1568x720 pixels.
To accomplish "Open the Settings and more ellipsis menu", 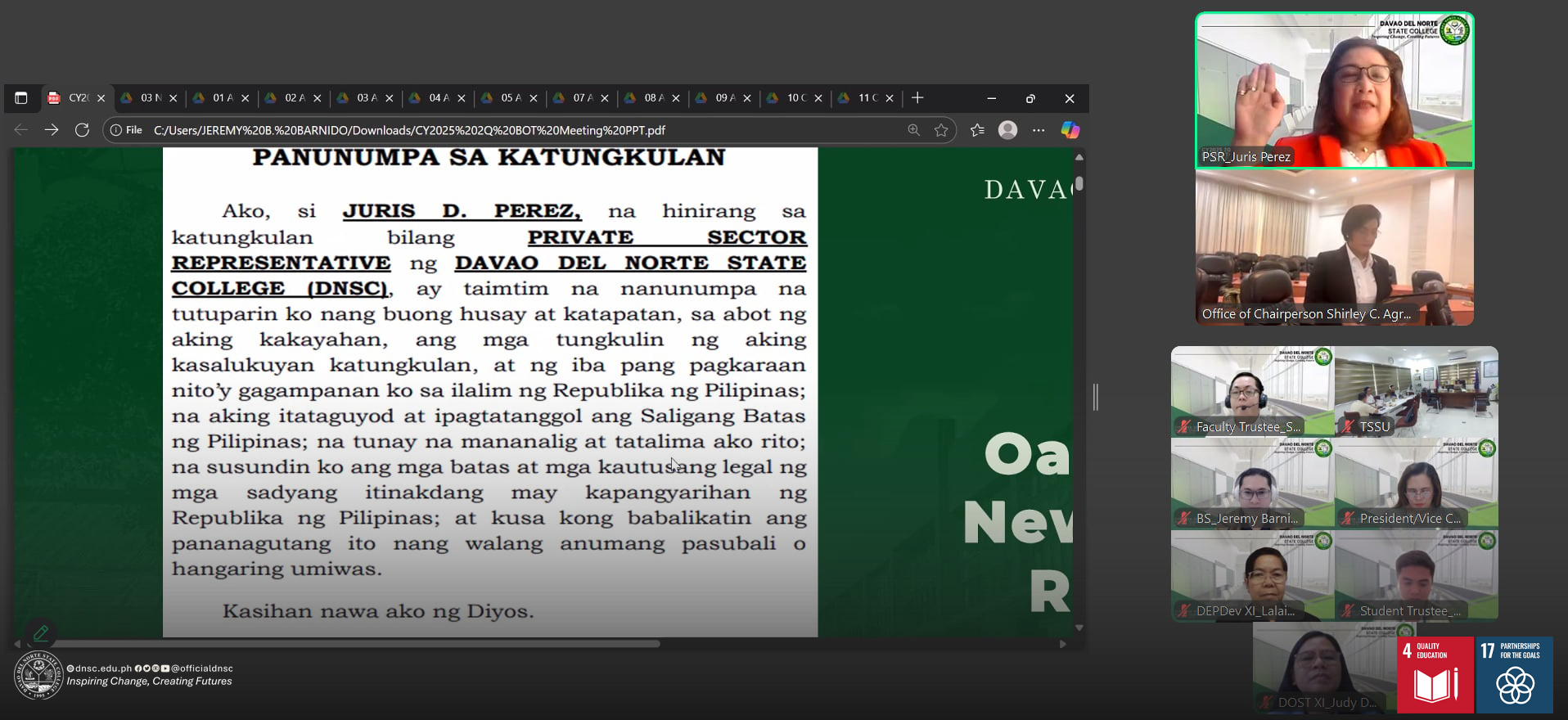I will click(1039, 130).
